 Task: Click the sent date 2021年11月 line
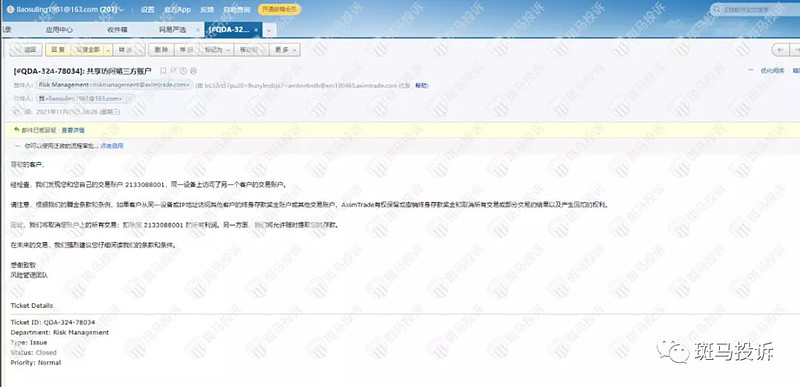pos(78,112)
